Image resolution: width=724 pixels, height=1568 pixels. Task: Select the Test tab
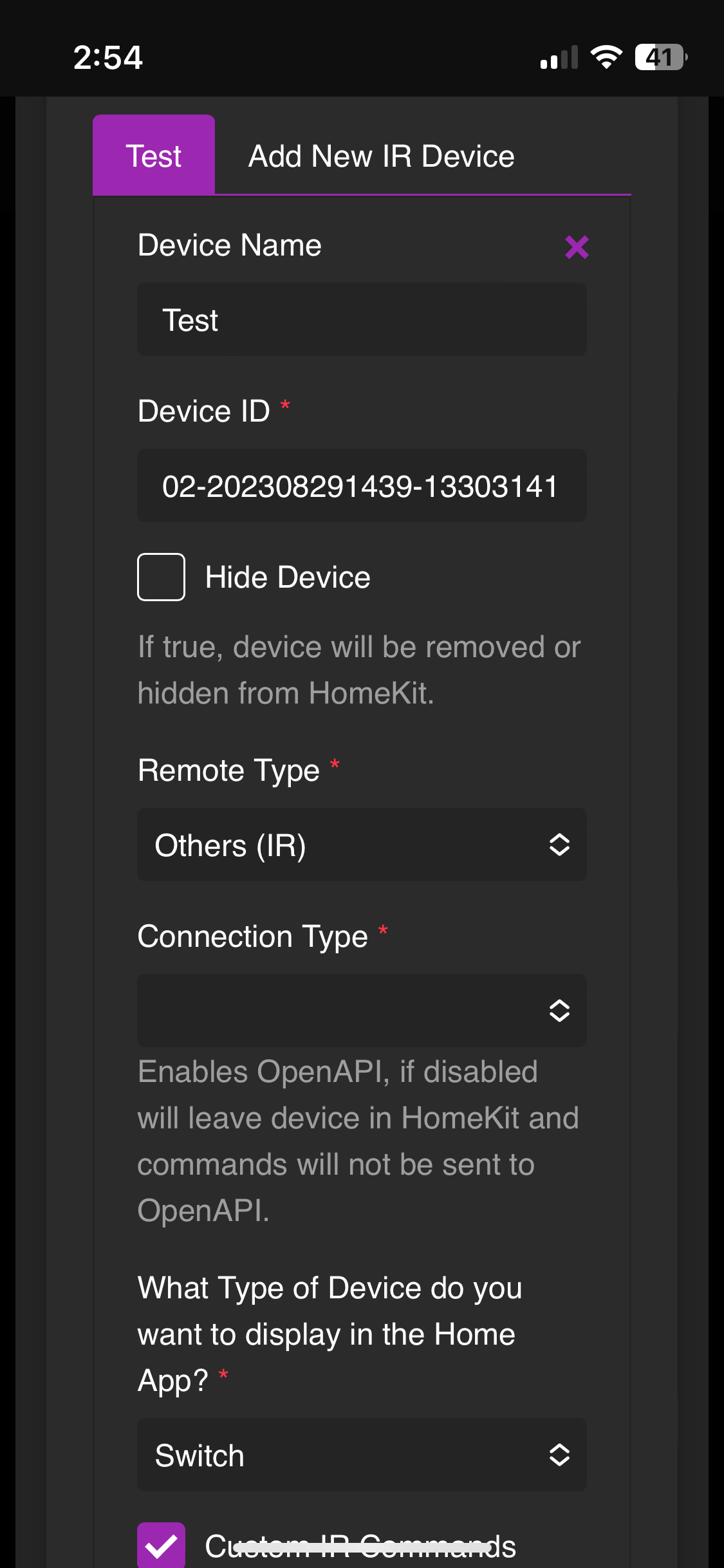tap(153, 155)
